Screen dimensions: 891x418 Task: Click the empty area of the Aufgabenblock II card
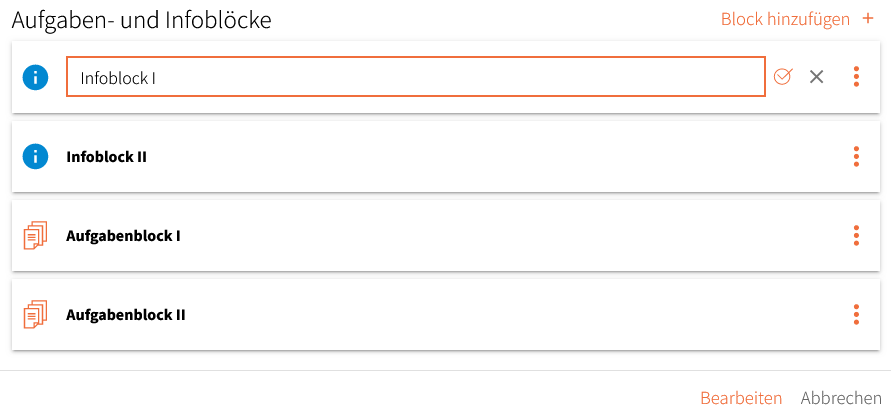tap(511, 315)
